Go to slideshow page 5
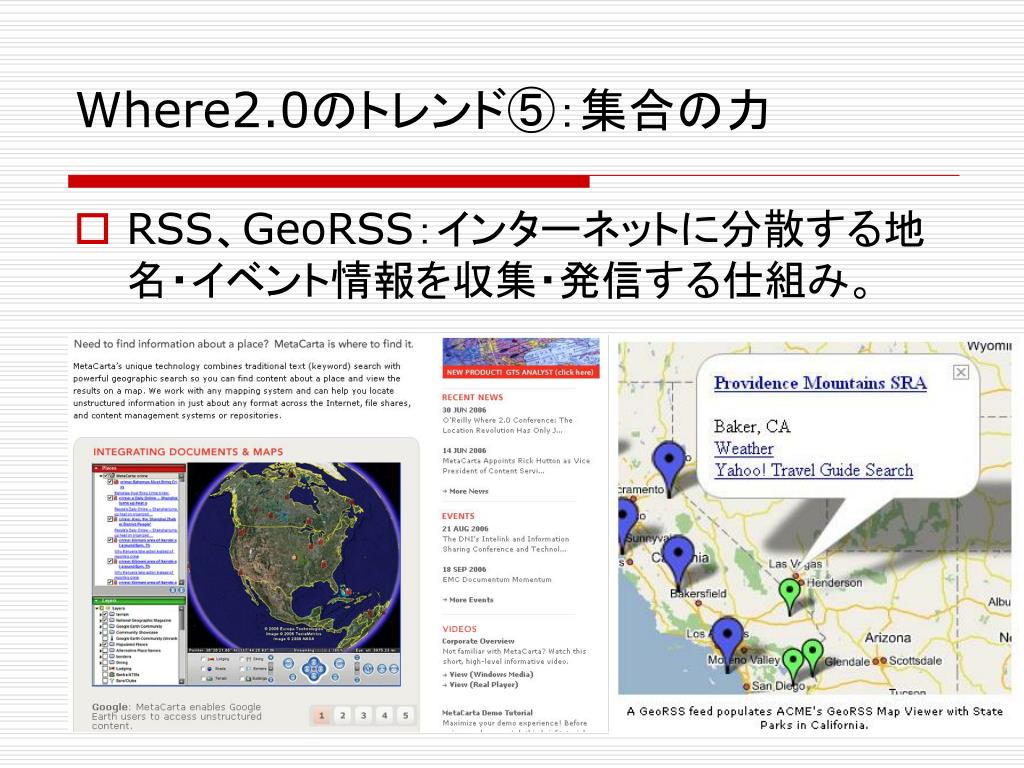The height and width of the screenshot is (768, 1024). (406, 715)
